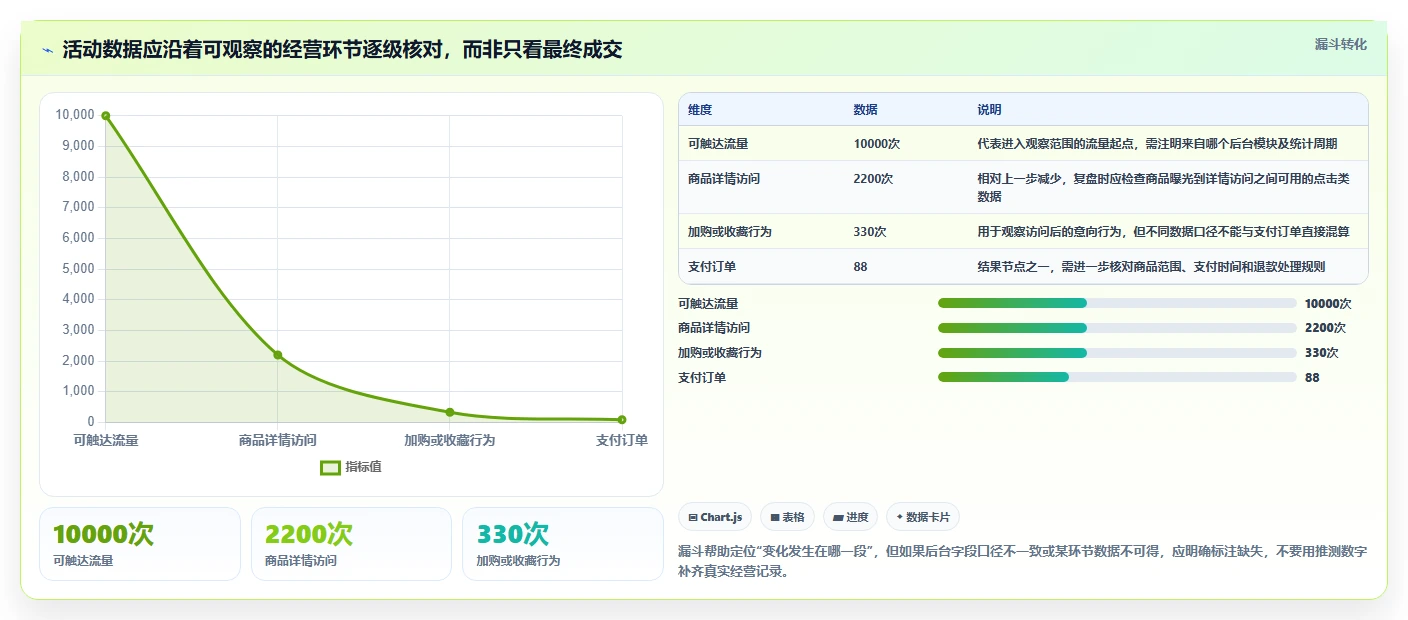Select the 进度 chip
The image size is (1408, 620).
coord(850,517)
